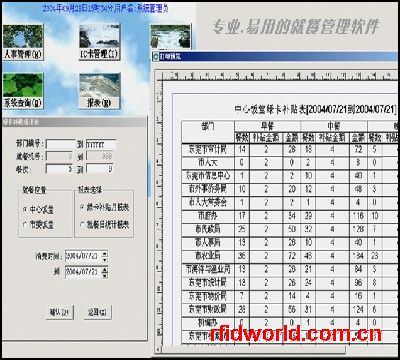This screenshot has width=400, height=360.
Task: Click the start date field 2004/07/21
Action: pos(83,256)
